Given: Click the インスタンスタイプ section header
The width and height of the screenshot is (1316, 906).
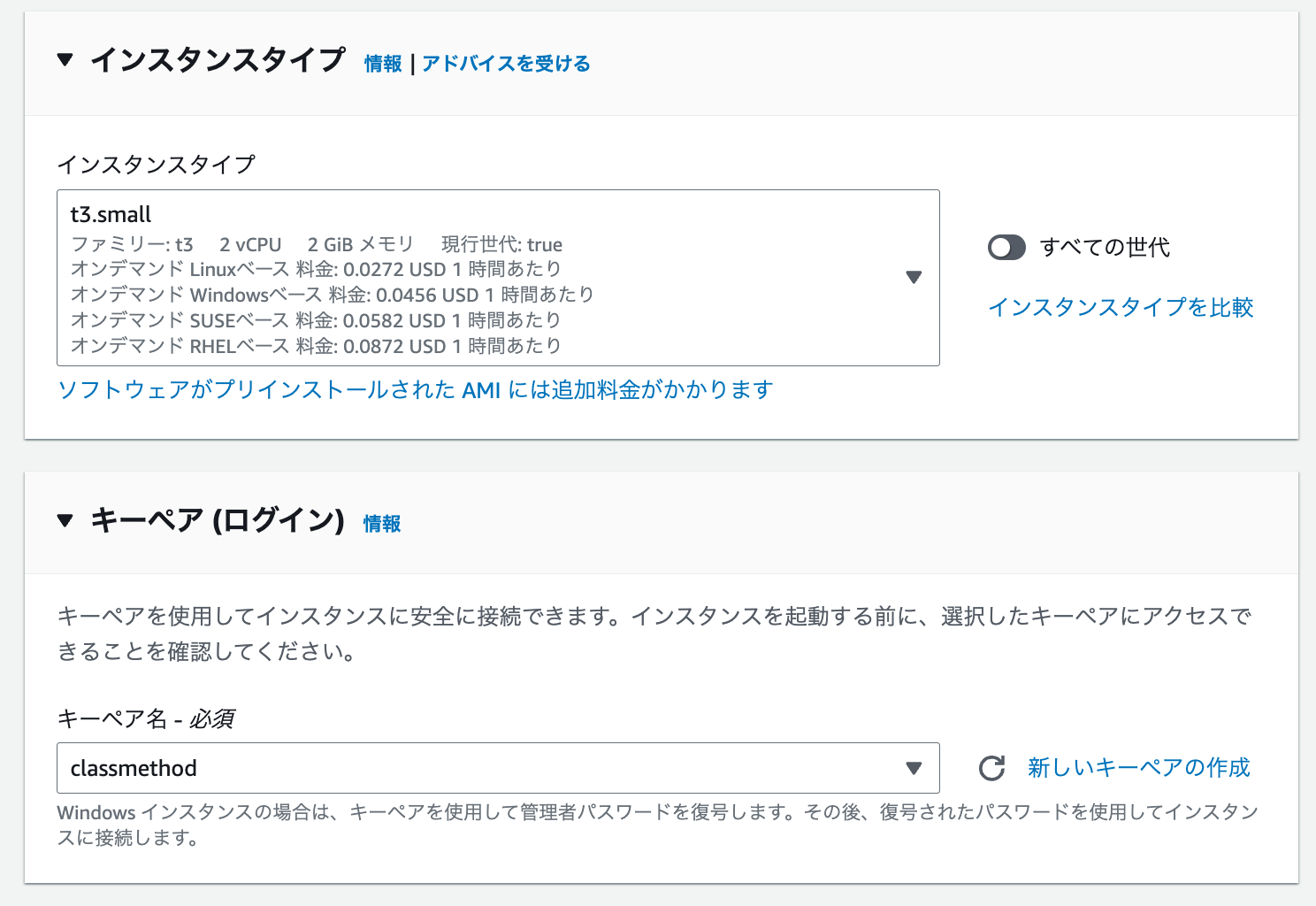Looking at the screenshot, I should (x=219, y=60).
